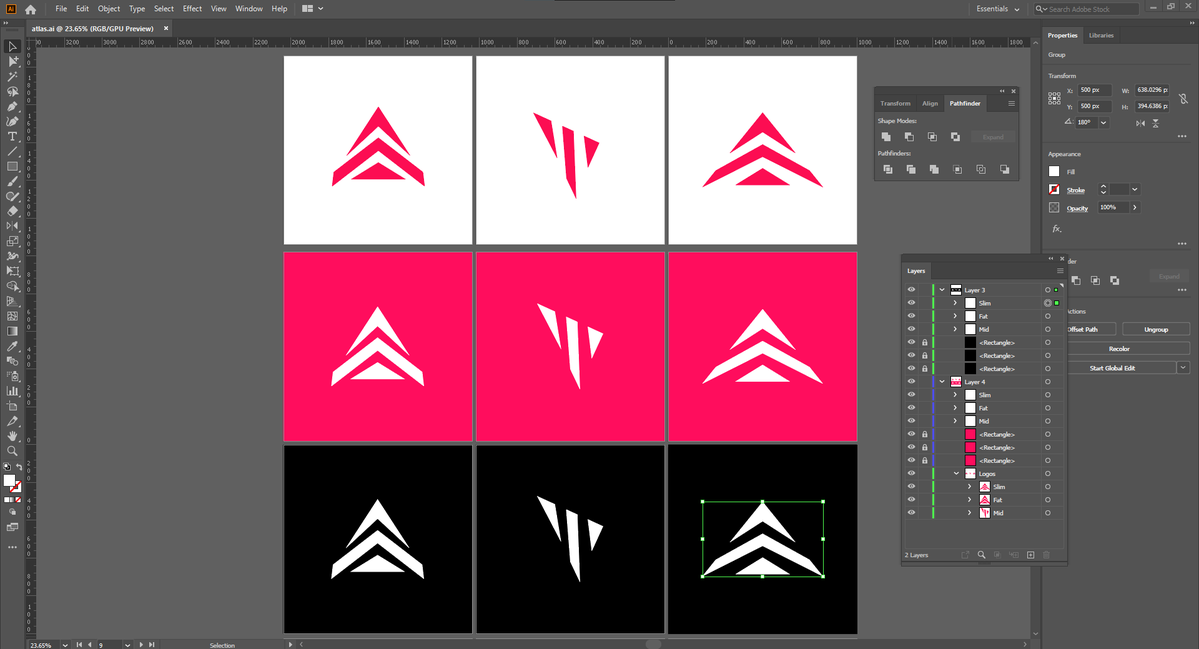Hide the Logos group eye icon

click(911, 473)
